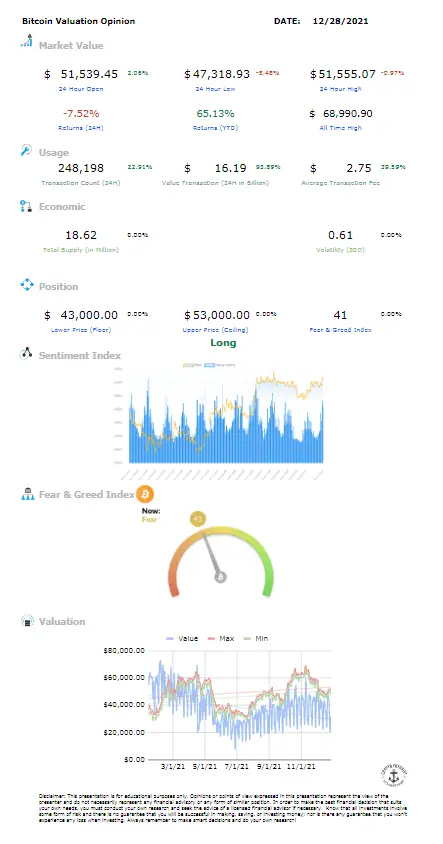Click the green Long position label

click(223, 343)
